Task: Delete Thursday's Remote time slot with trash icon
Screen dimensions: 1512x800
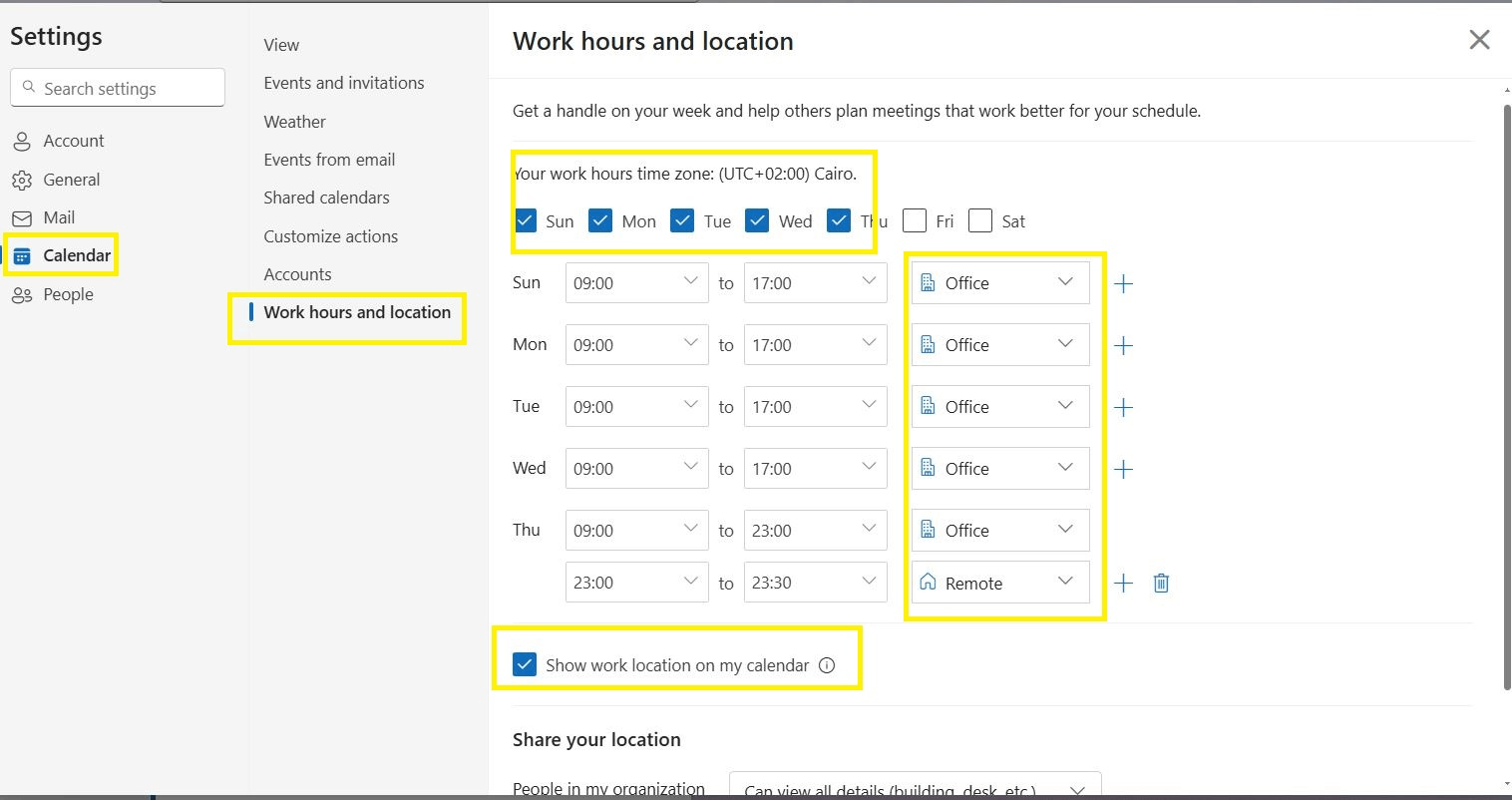Action: [1161, 584]
